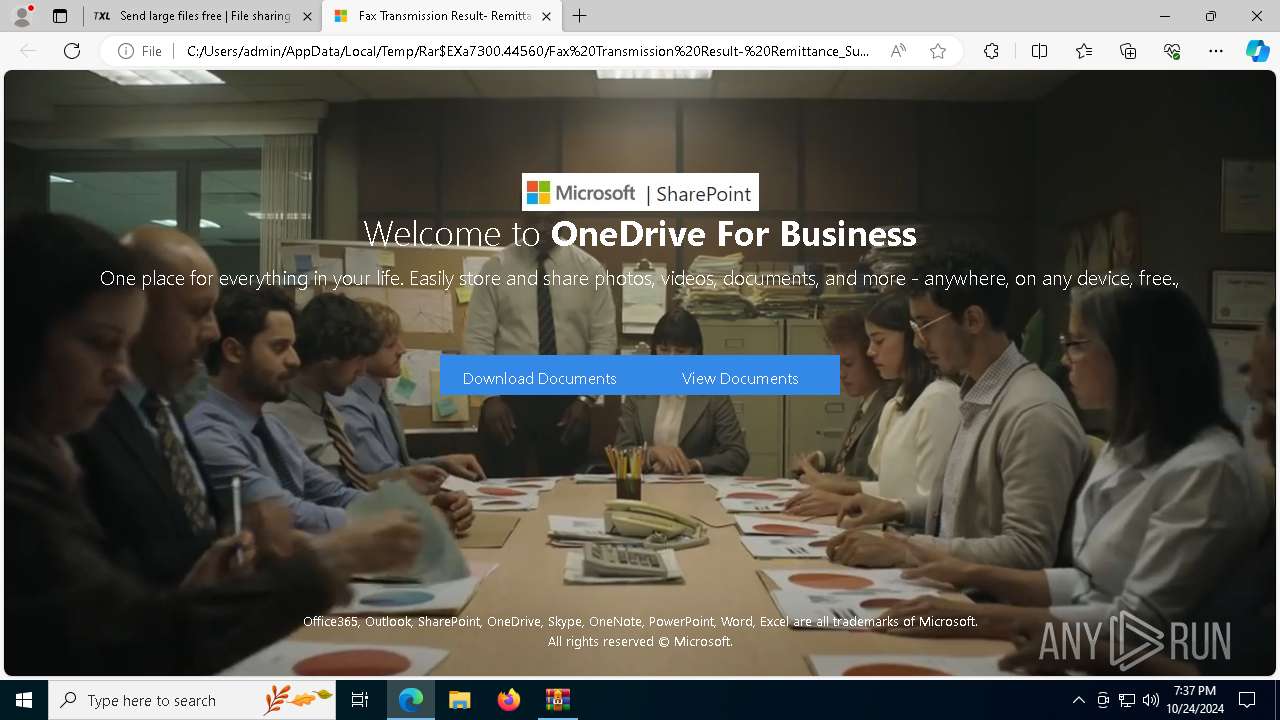
Task: Open WinRAR from taskbar
Action: point(557,700)
